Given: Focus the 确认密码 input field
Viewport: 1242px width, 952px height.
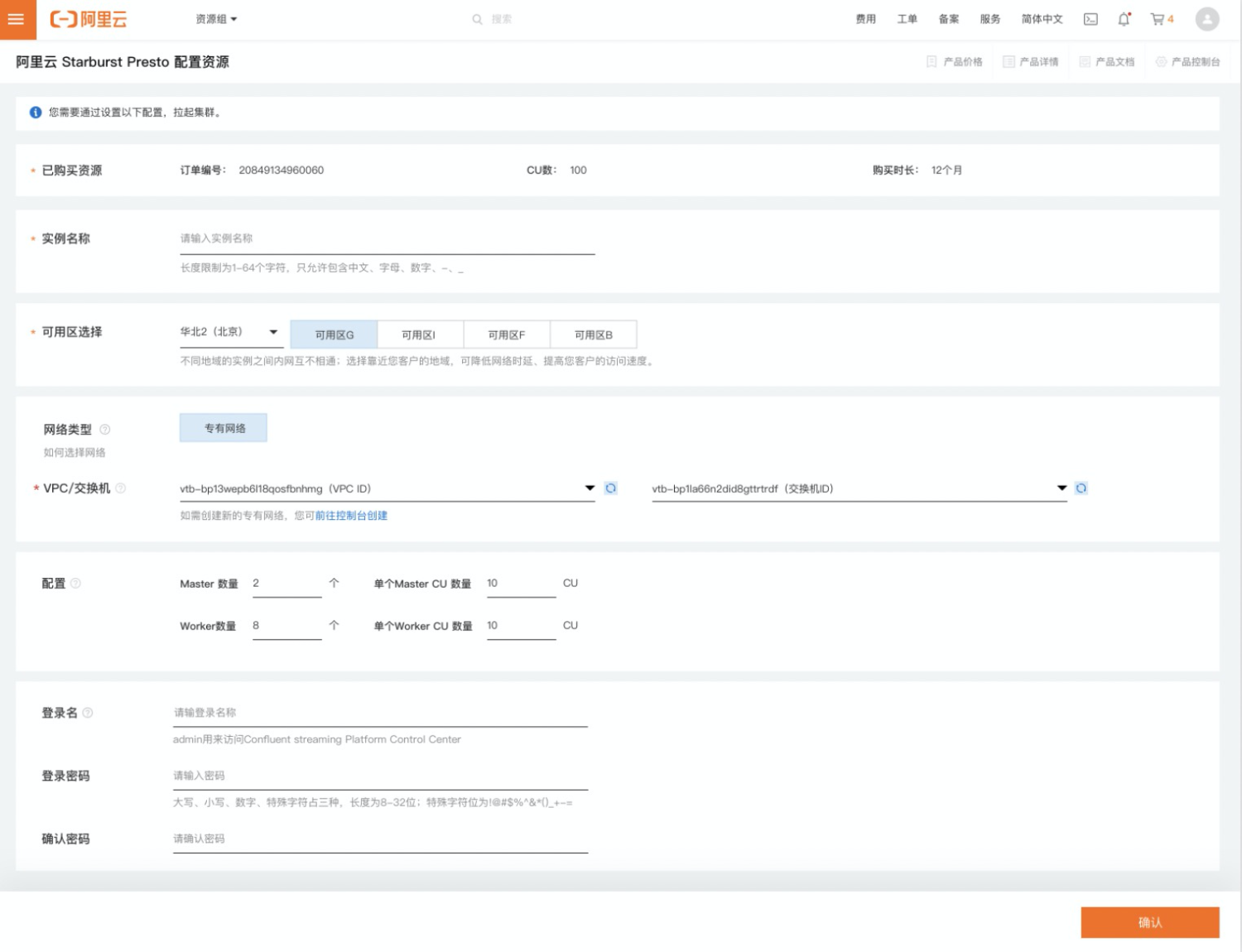Looking at the screenshot, I should point(380,839).
